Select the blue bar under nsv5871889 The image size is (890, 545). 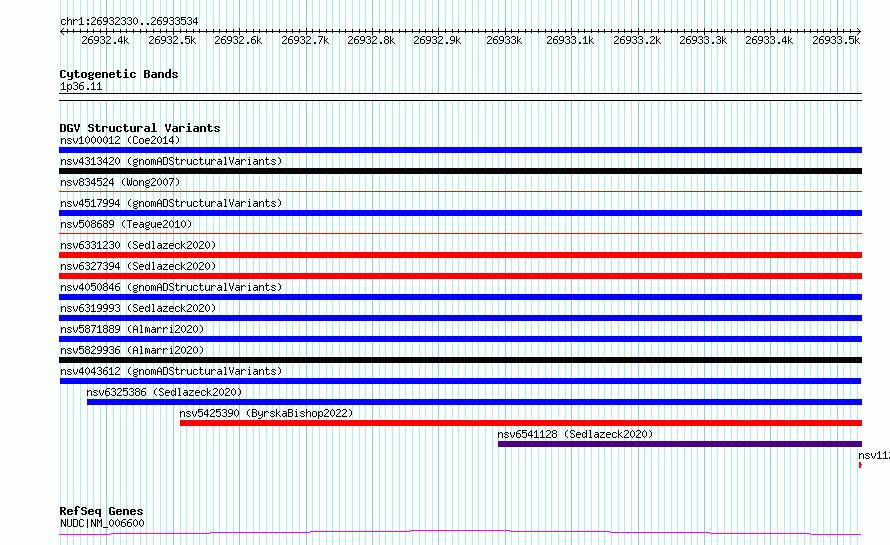pyautogui.click(x=460, y=339)
